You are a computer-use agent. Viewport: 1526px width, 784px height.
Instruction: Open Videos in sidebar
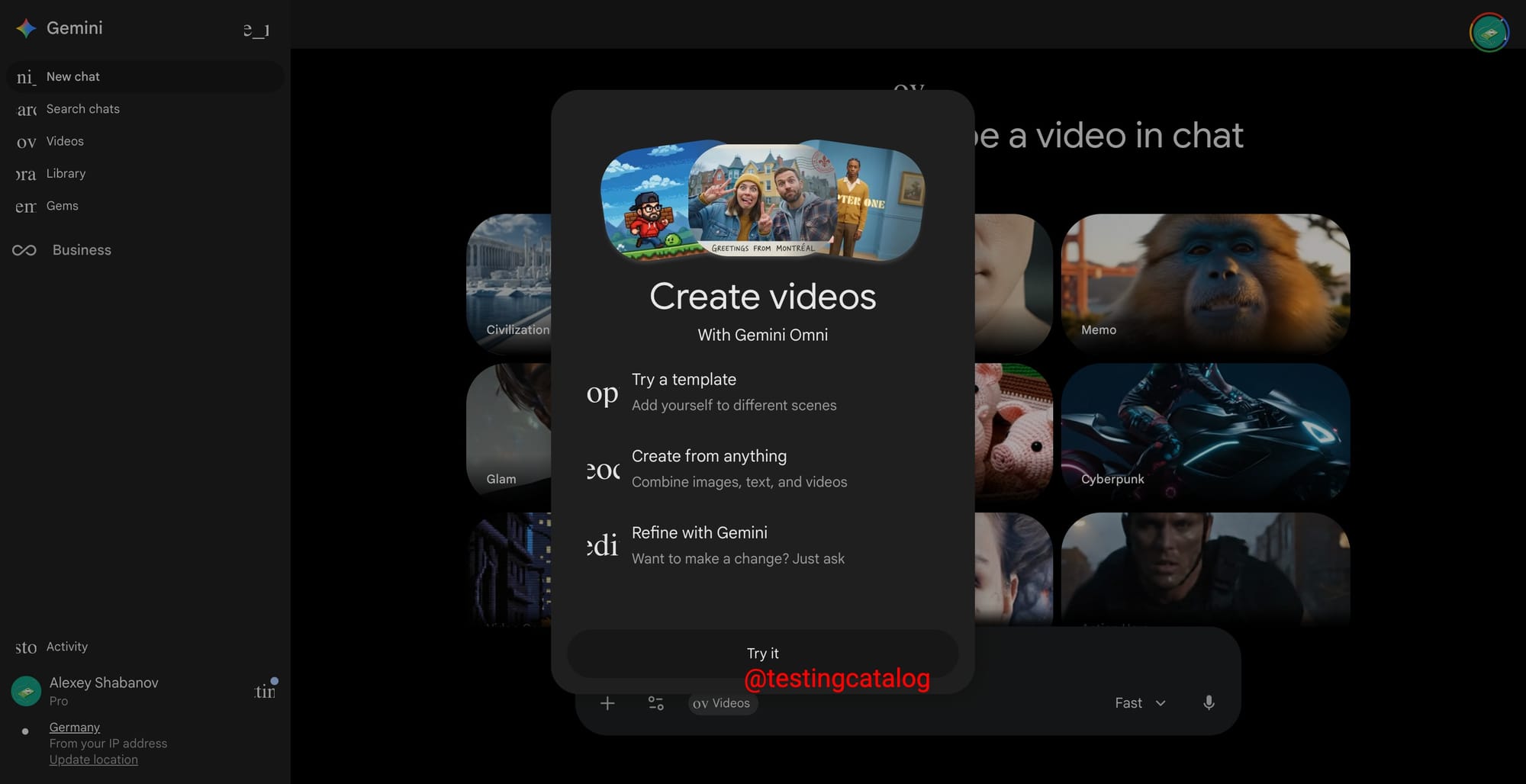(x=145, y=141)
